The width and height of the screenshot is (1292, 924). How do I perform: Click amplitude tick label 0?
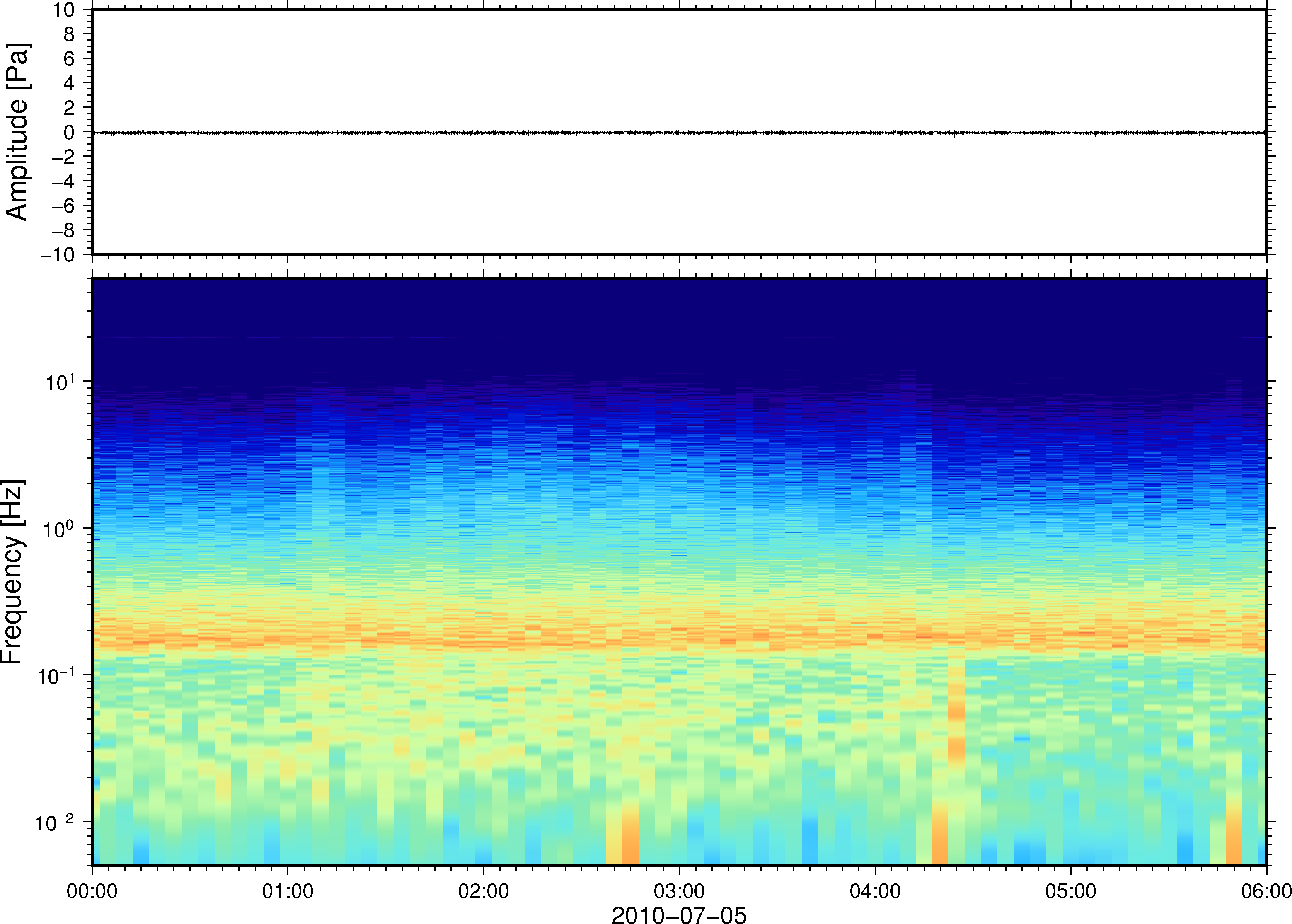click(70, 132)
